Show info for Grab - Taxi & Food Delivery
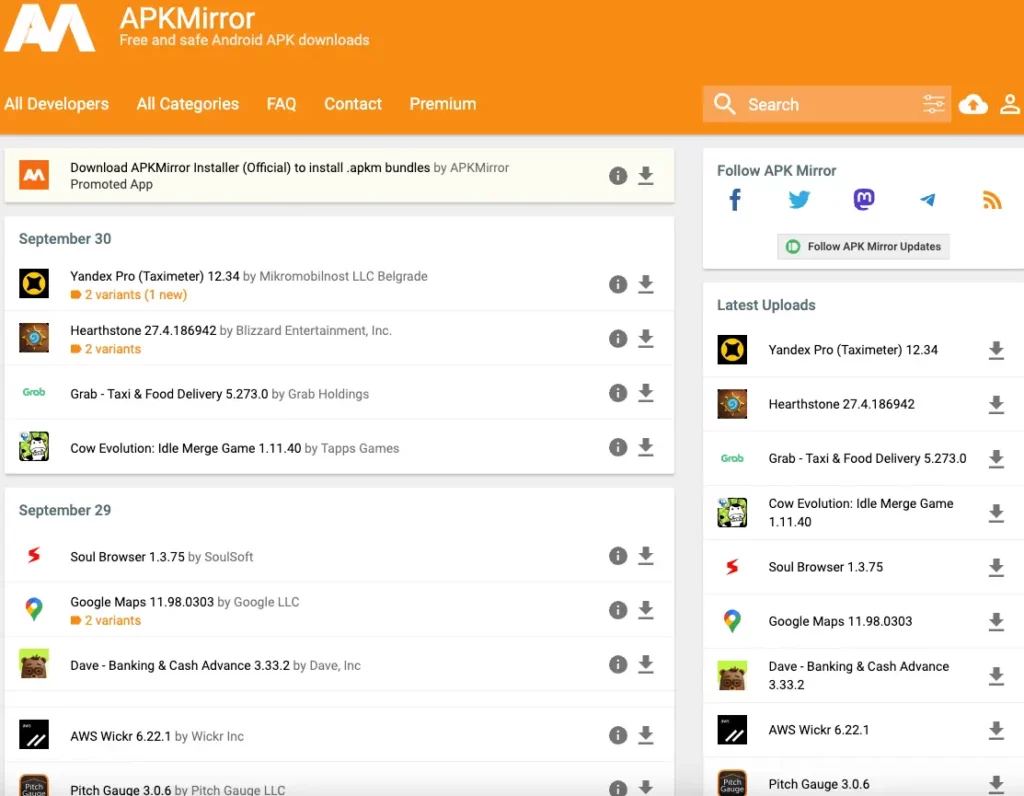Image resolution: width=1024 pixels, height=796 pixels. click(x=618, y=392)
